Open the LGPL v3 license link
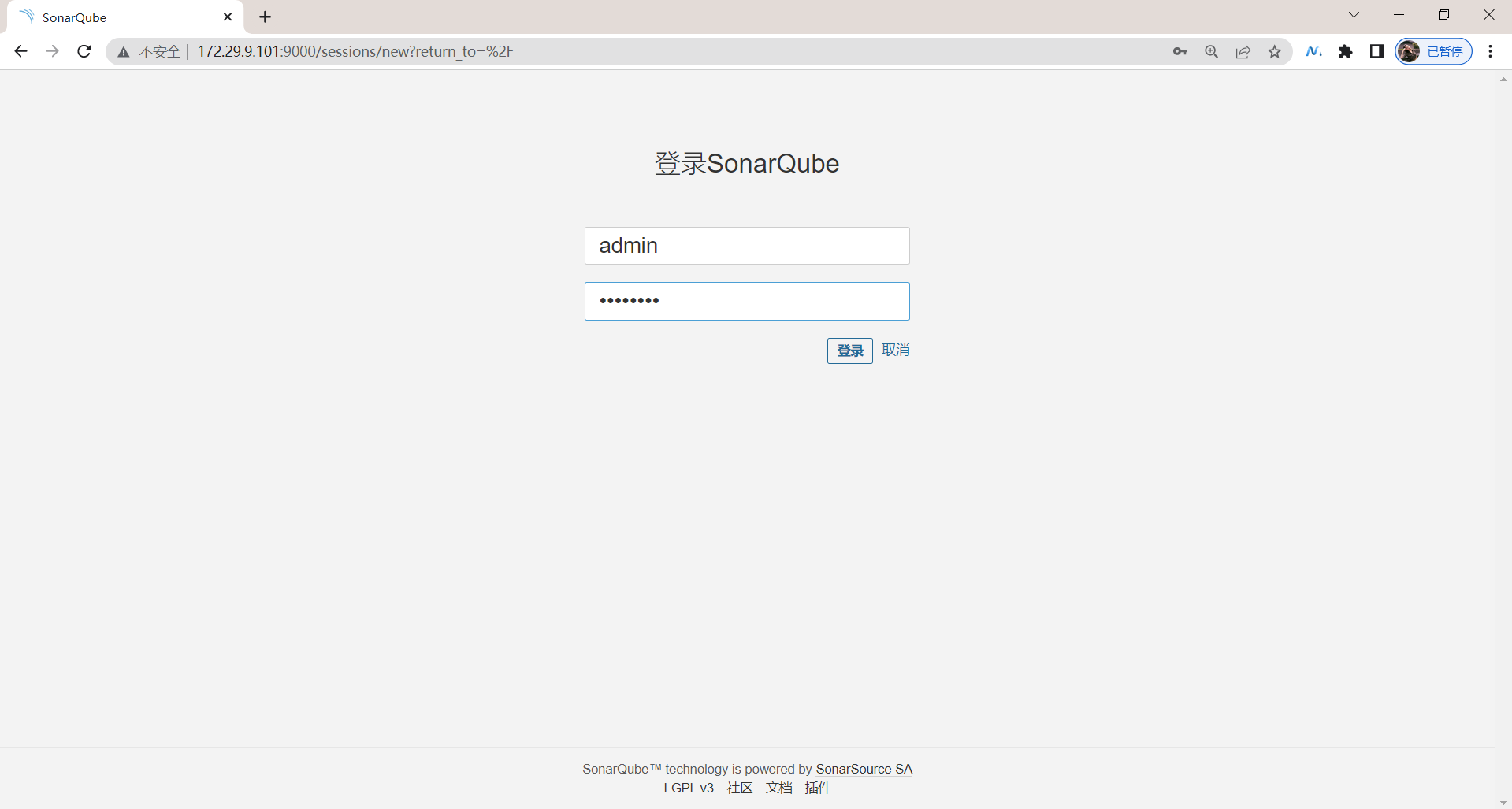Image resolution: width=1512 pixels, height=809 pixels. click(x=689, y=788)
